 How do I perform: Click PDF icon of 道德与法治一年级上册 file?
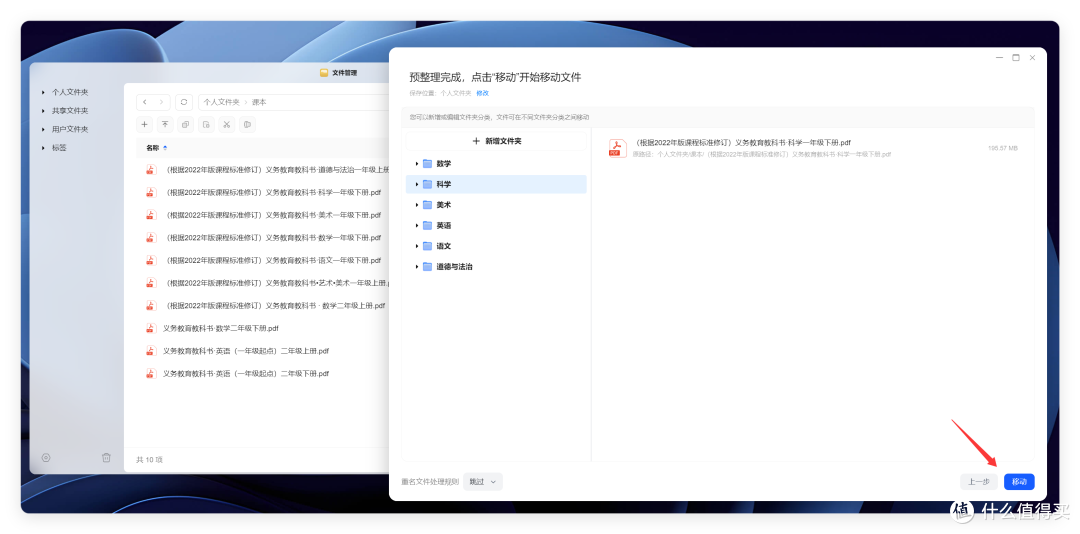[151, 170]
